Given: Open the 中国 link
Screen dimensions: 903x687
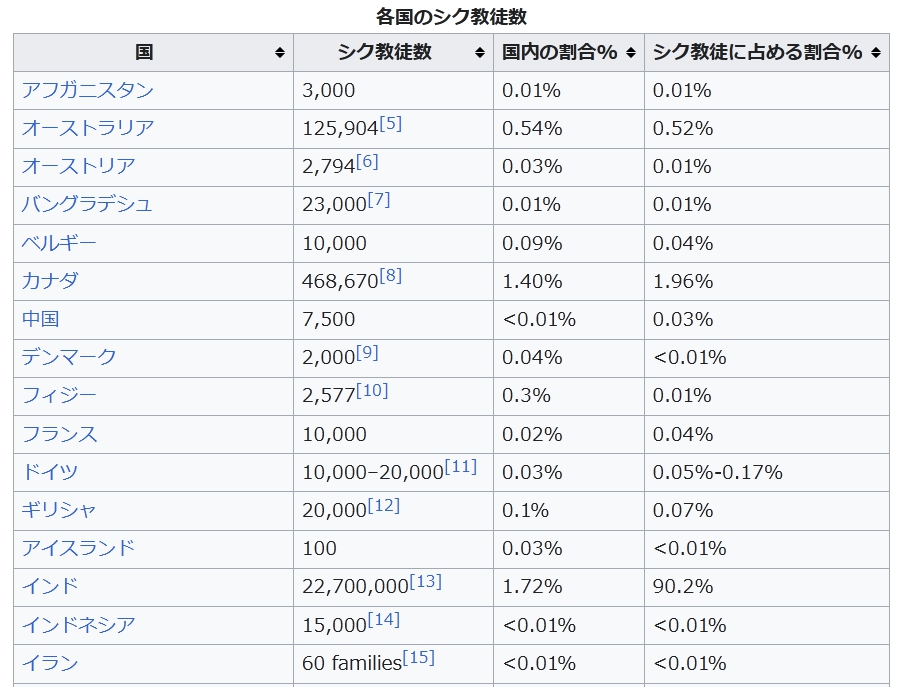Looking at the screenshot, I should click(41, 319).
